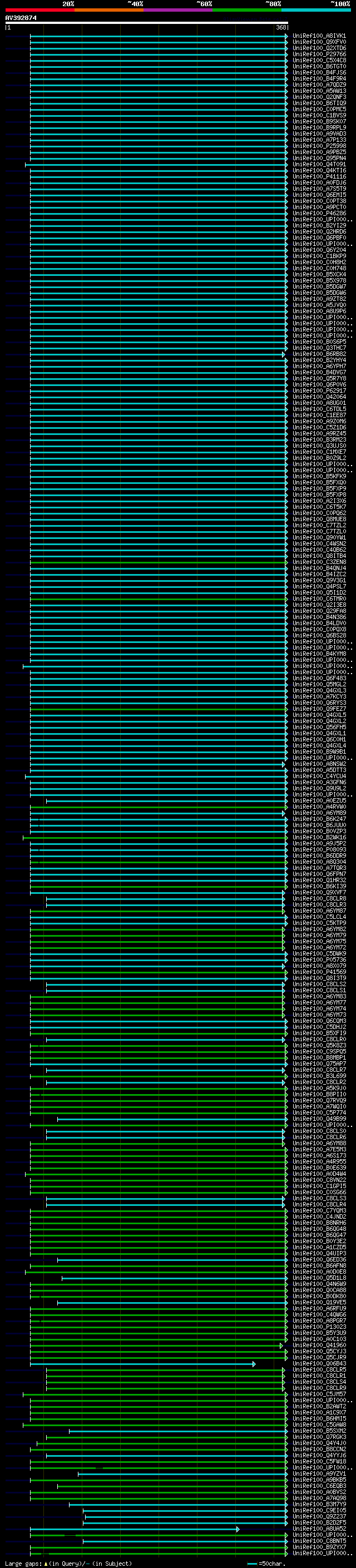
Task: Select hit UniRef100_P46286
Action: click(319, 213)
